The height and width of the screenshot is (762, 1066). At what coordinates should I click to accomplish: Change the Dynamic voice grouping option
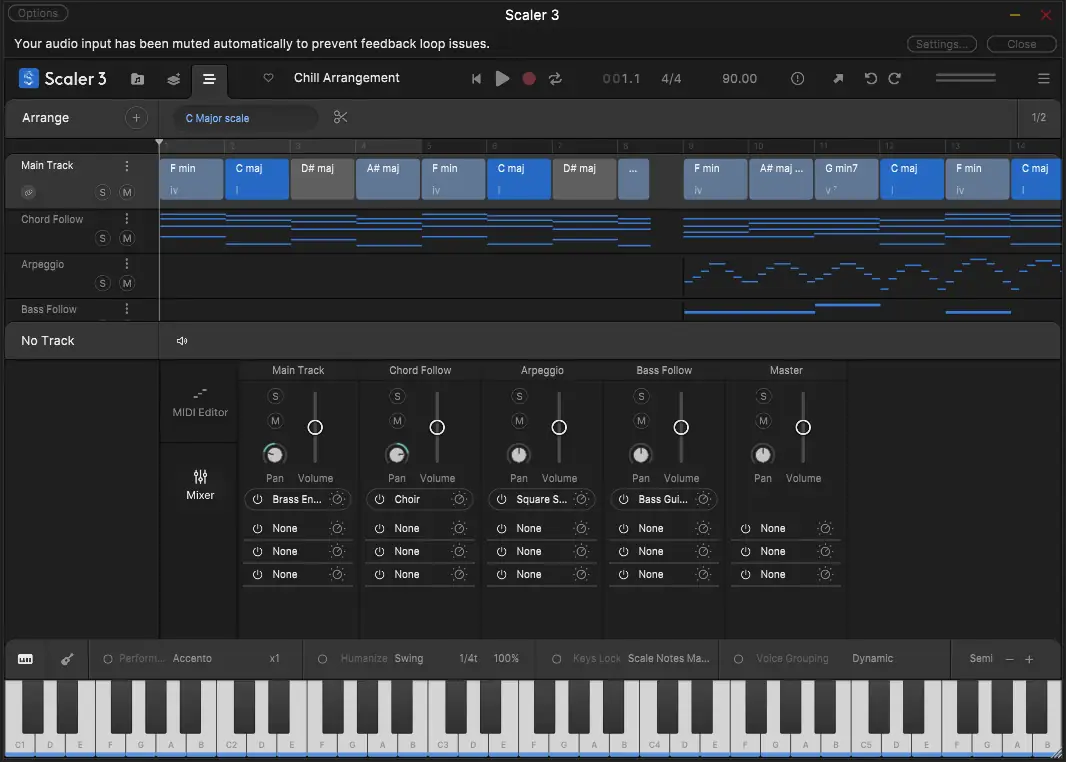[871, 658]
